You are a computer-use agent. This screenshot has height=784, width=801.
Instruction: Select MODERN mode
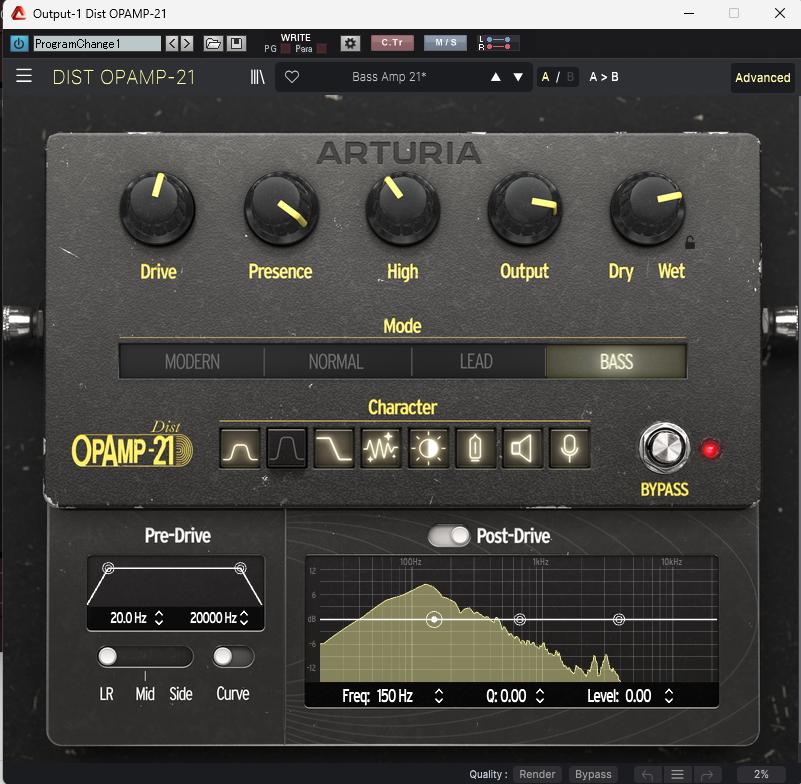point(192,362)
